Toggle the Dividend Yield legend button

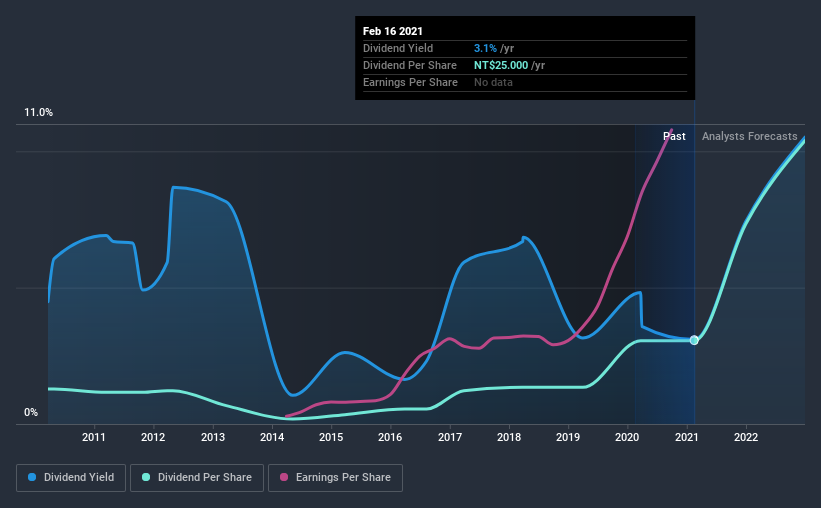pyautogui.click(x=71, y=478)
